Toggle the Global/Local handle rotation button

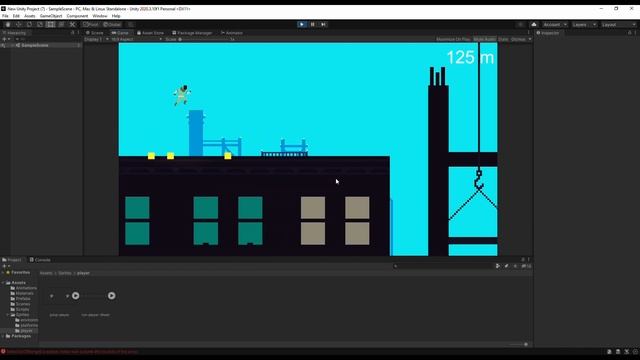click(111, 24)
